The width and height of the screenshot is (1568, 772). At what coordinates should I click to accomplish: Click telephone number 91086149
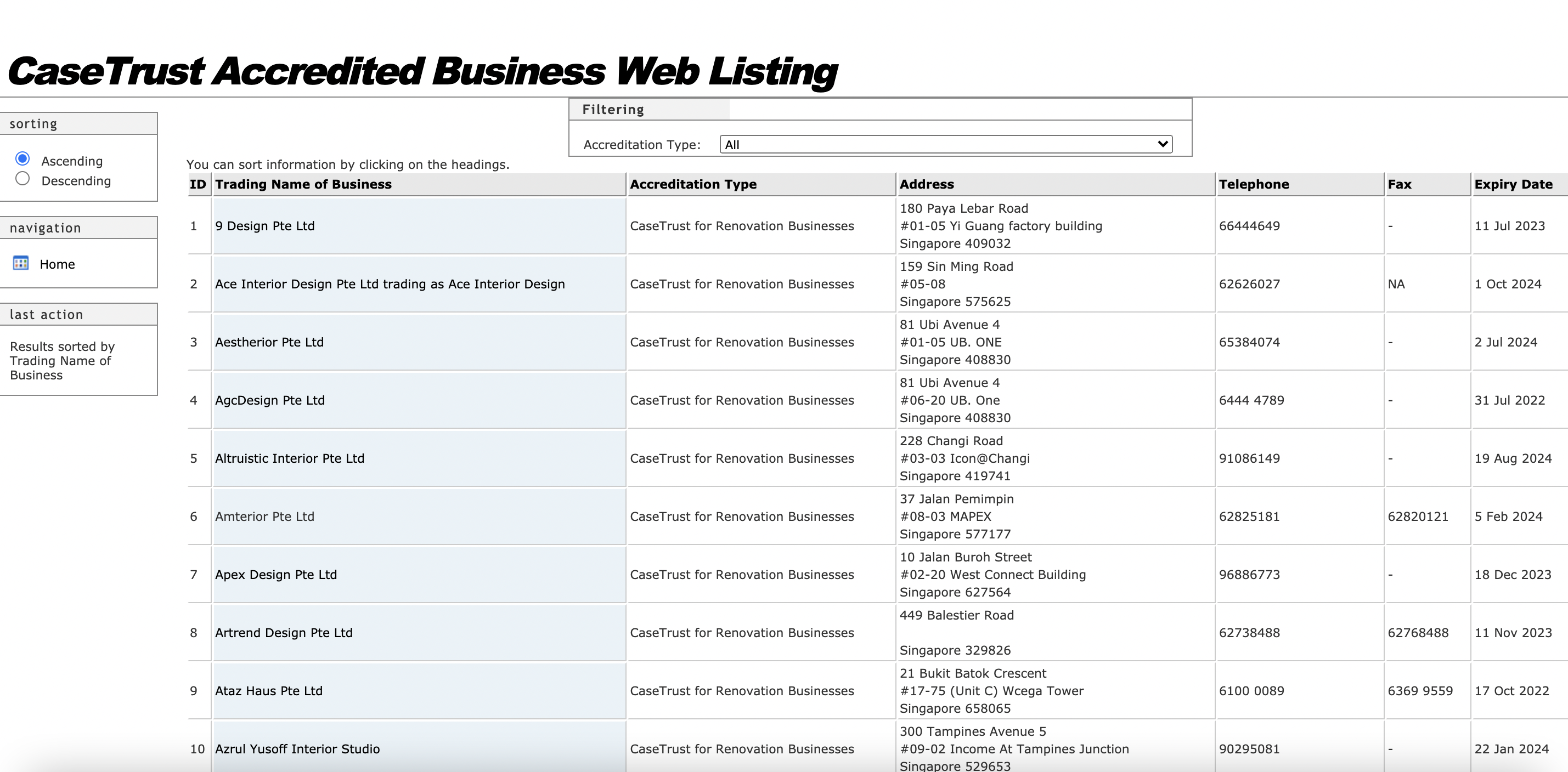pos(1249,458)
